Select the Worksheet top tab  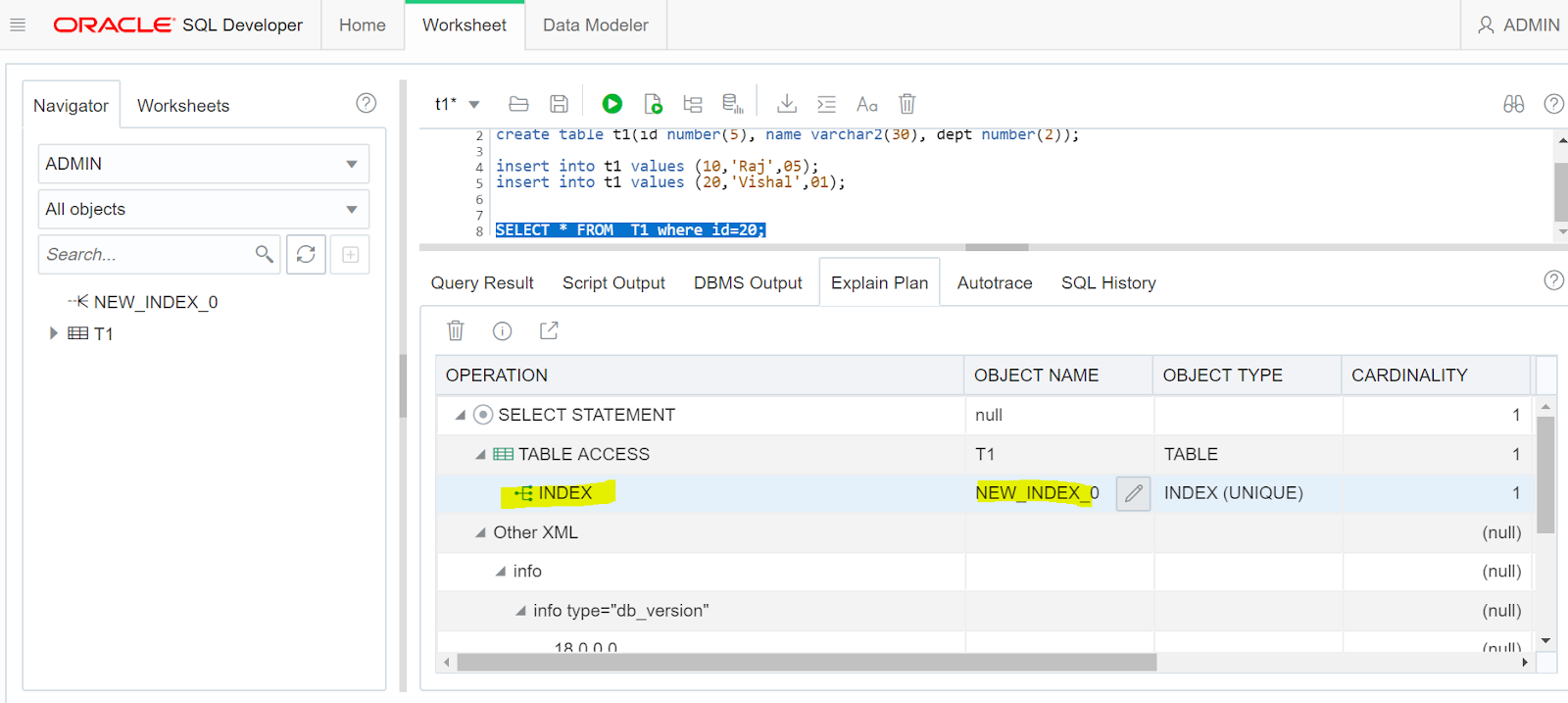(465, 25)
